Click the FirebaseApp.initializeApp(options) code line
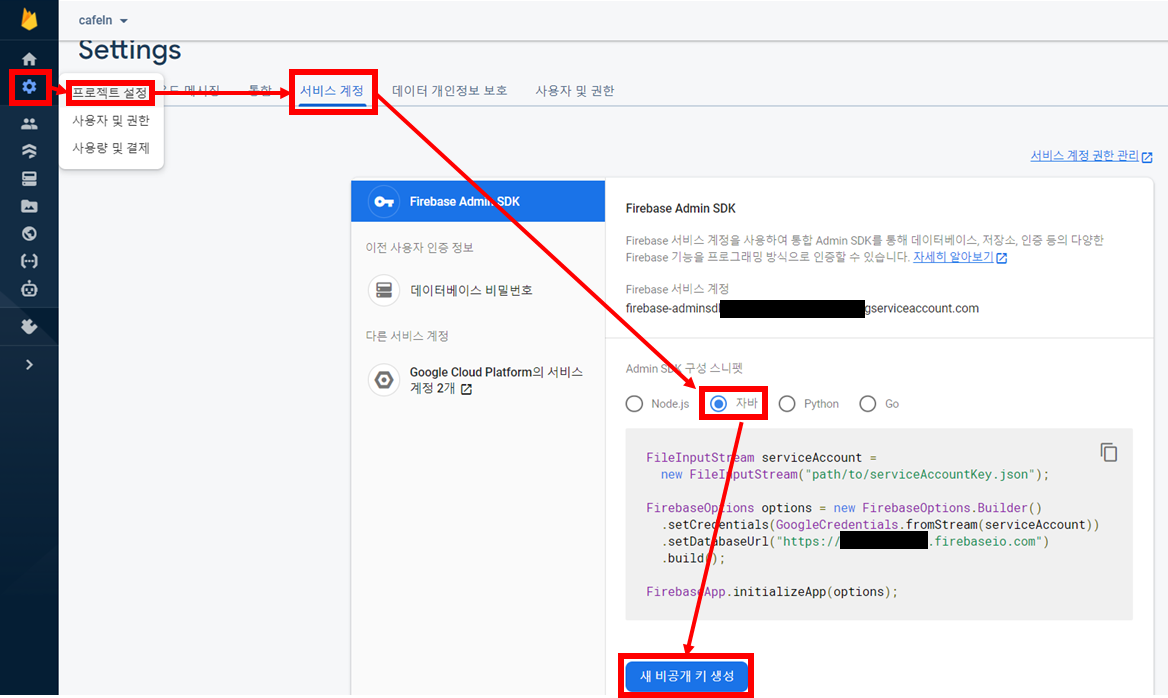1168x698 pixels. [x=772, y=591]
